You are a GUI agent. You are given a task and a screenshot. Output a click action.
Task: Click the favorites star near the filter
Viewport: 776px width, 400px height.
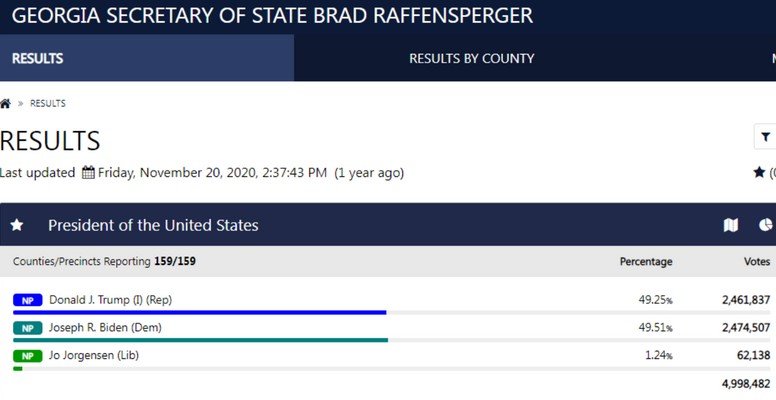tap(759, 172)
